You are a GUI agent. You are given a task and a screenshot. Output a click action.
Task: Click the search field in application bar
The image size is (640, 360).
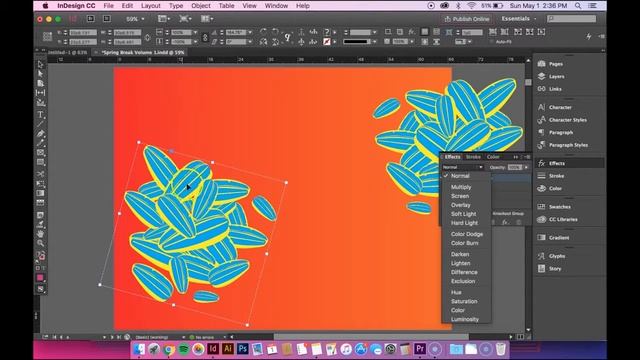(x=571, y=19)
